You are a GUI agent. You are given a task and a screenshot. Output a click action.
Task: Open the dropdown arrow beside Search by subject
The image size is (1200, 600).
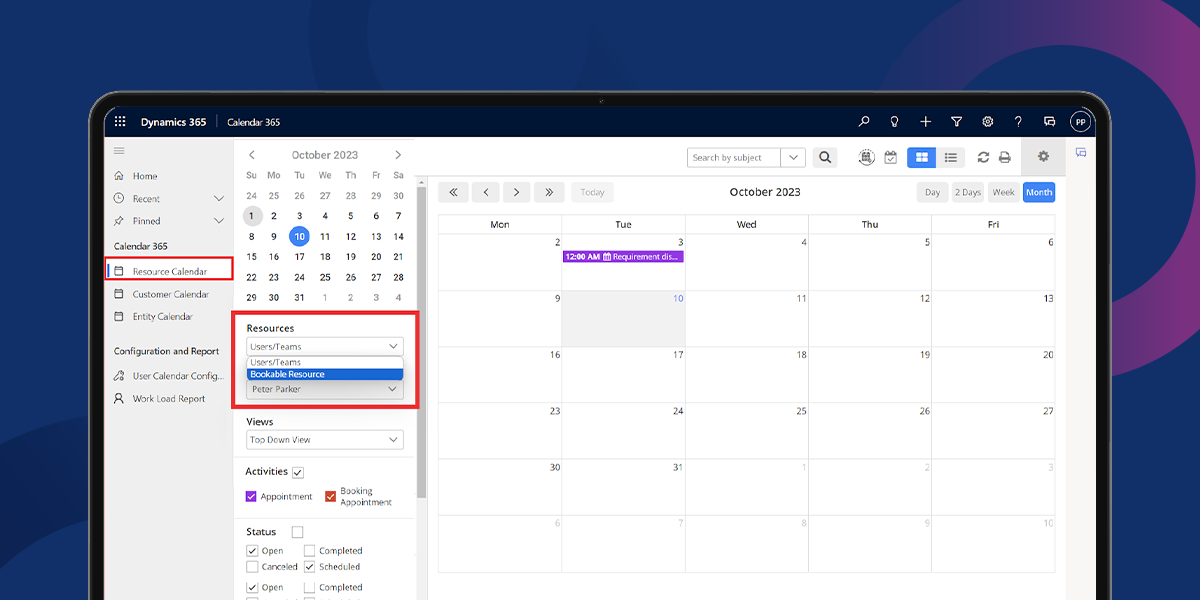coord(793,157)
